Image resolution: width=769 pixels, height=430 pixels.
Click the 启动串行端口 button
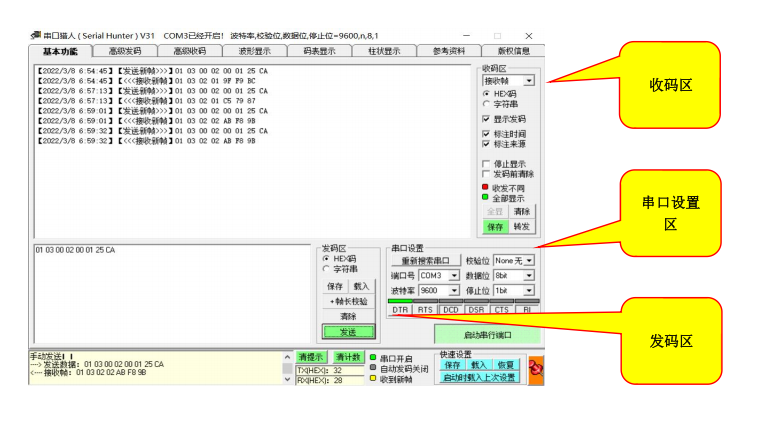pos(487,335)
